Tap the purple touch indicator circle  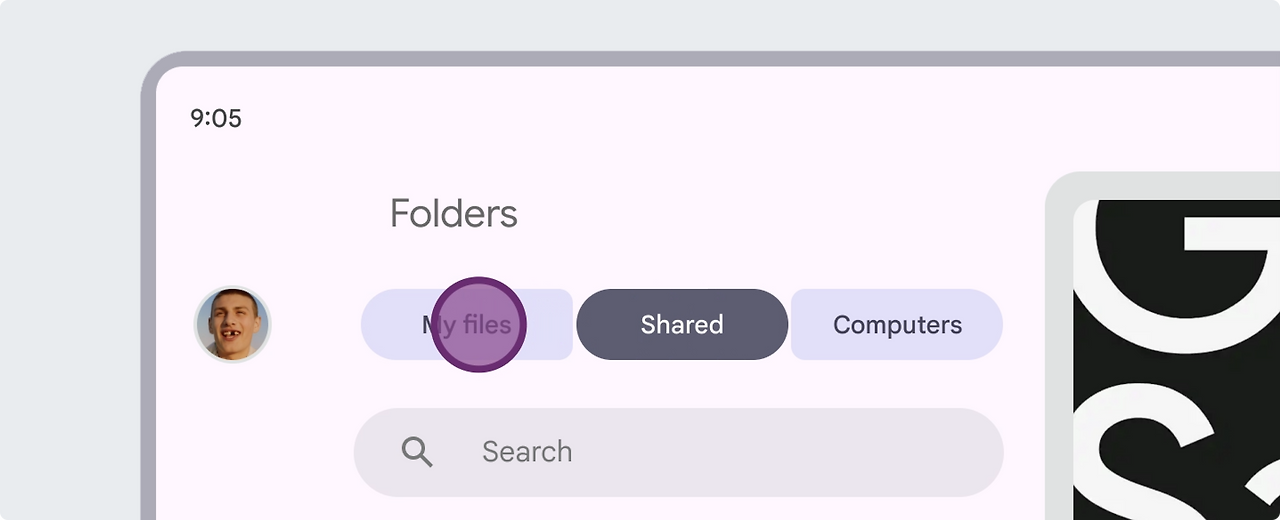(479, 324)
